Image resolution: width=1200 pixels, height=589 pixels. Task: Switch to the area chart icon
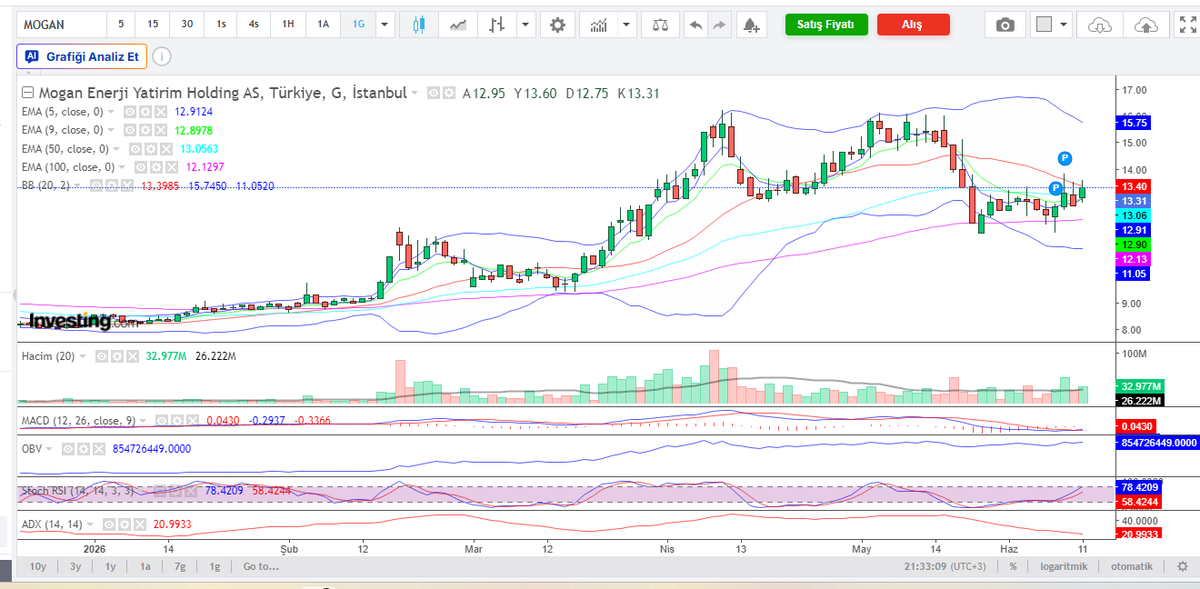pos(458,25)
